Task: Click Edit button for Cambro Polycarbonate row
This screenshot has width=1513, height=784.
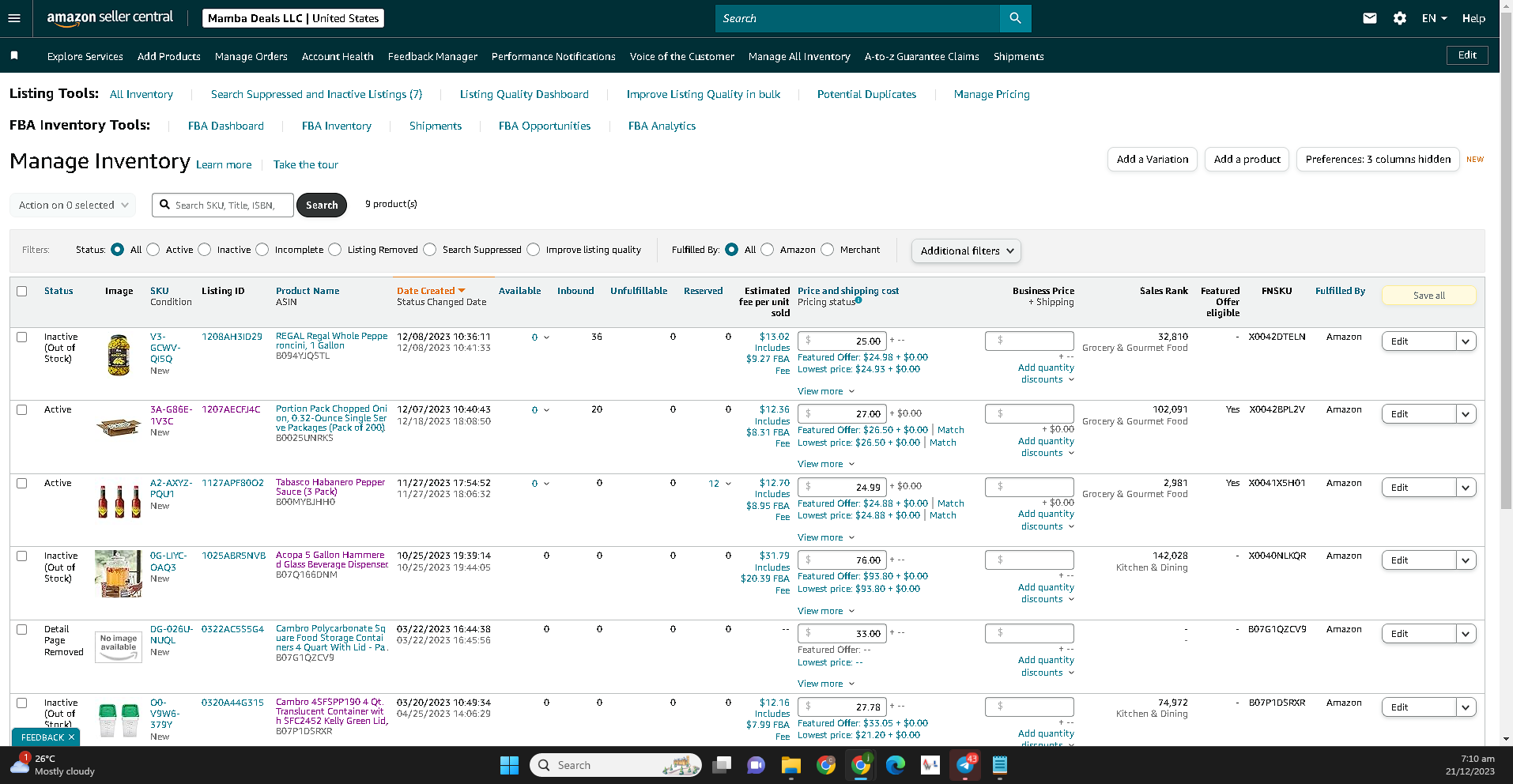Action: [1419, 634]
